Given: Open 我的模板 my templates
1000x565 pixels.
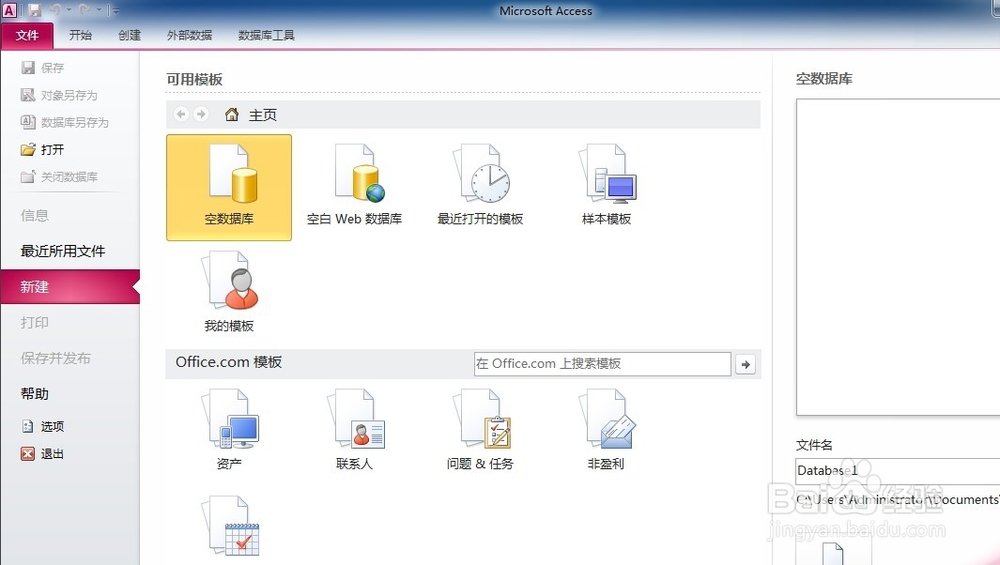Looking at the screenshot, I should click(x=229, y=292).
